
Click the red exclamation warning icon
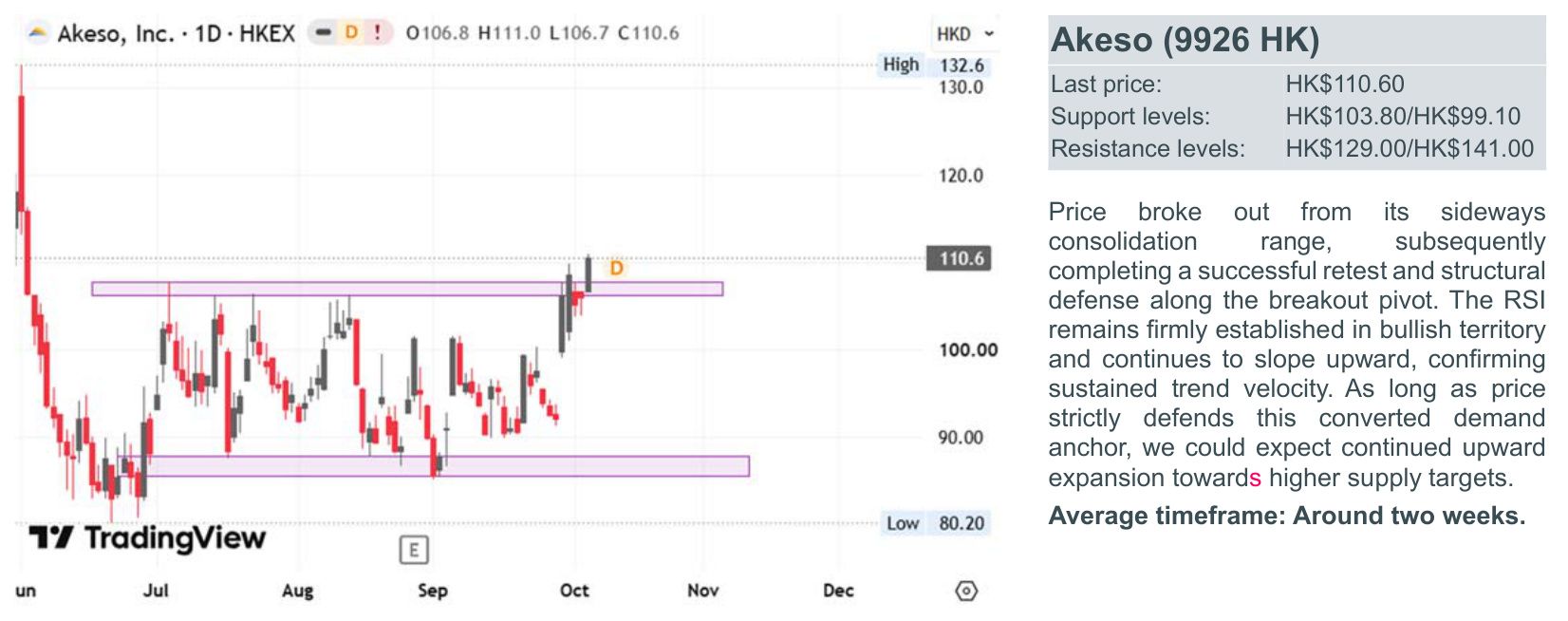[x=378, y=32]
